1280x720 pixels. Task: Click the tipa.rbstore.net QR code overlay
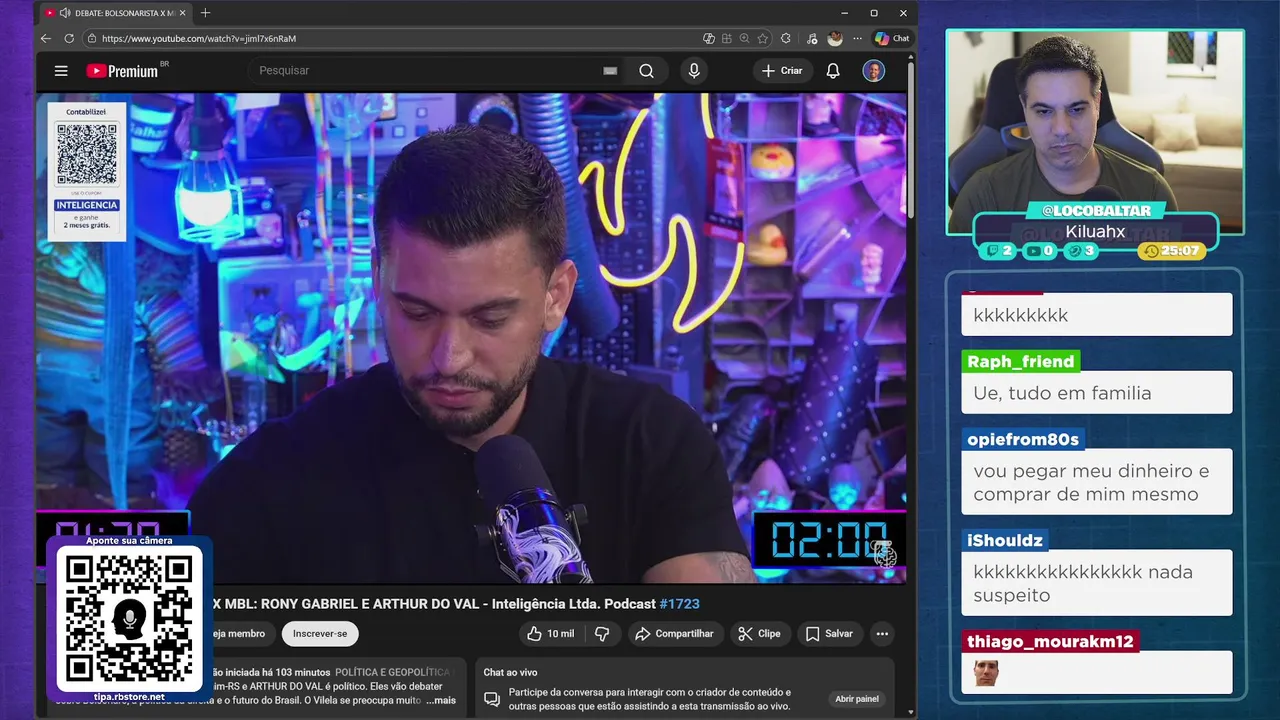129,617
